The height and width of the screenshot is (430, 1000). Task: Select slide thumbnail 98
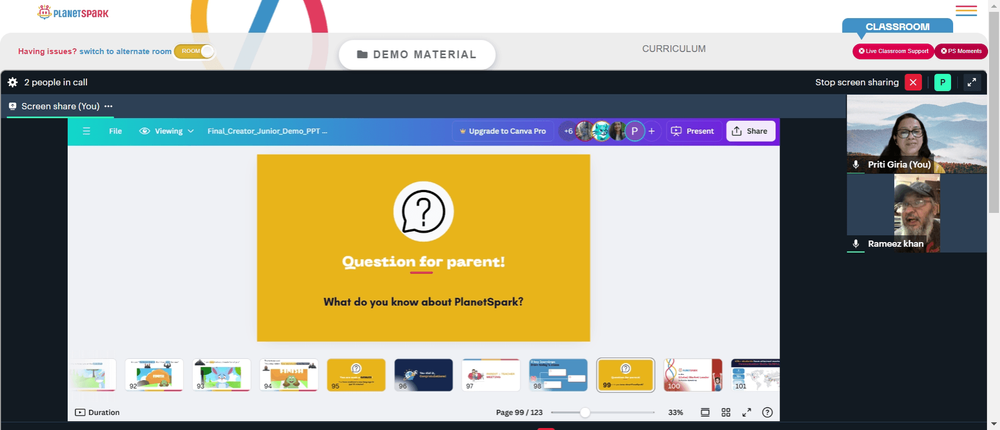pyautogui.click(x=559, y=375)
